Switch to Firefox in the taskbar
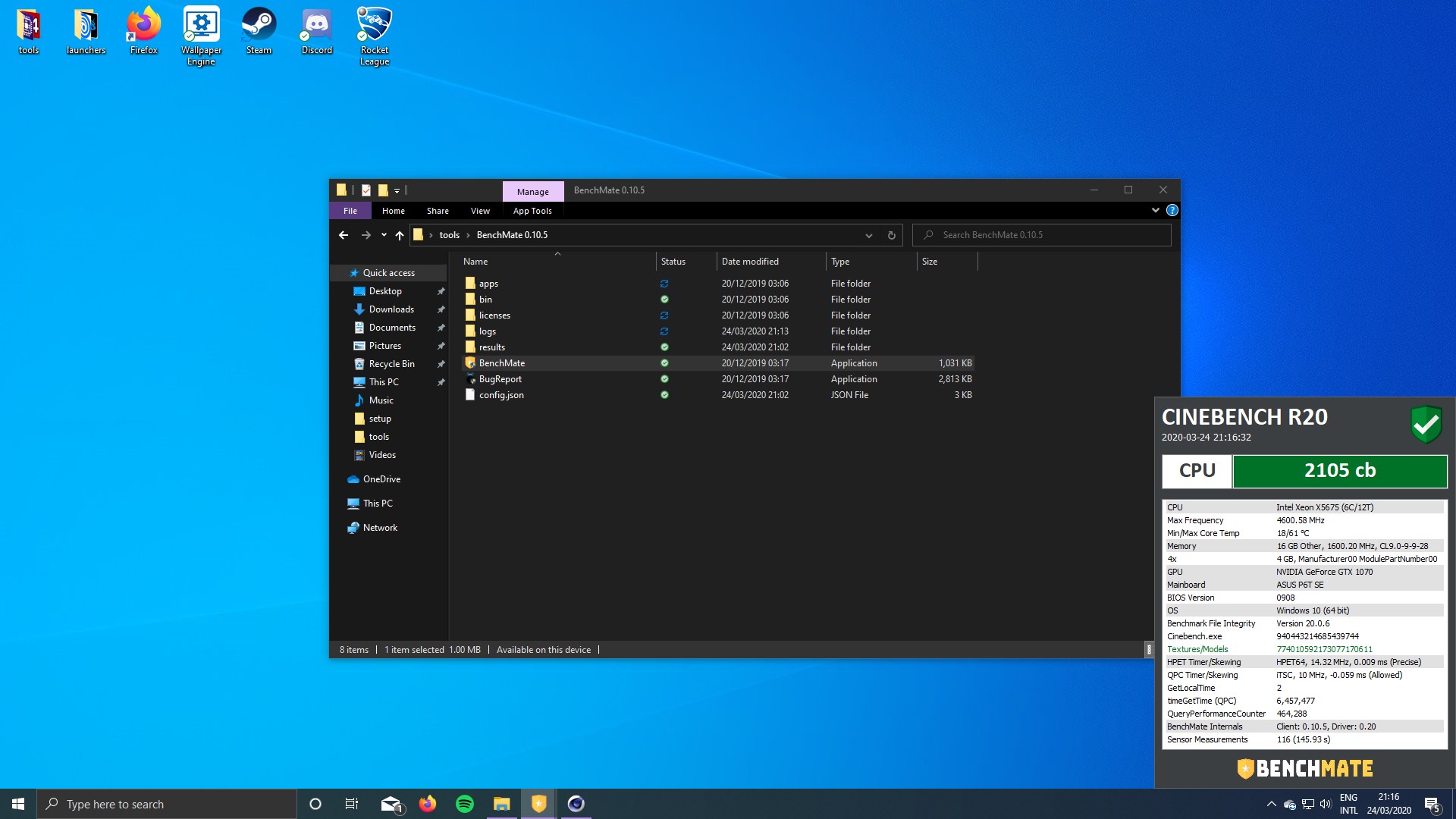This screenshot has height=819, width=1456. click(x=428, y=804)
